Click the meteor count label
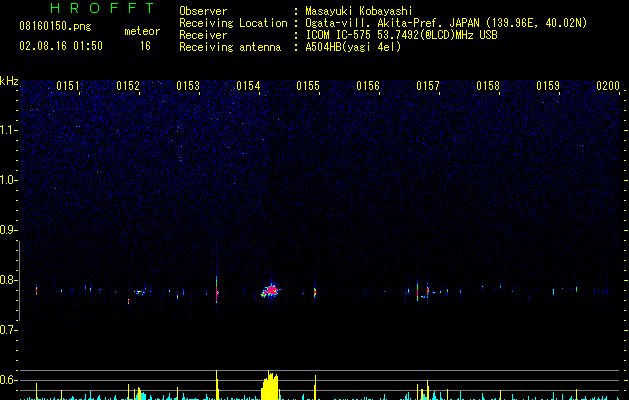The image size is (629, 400). (x=142, y=31)
